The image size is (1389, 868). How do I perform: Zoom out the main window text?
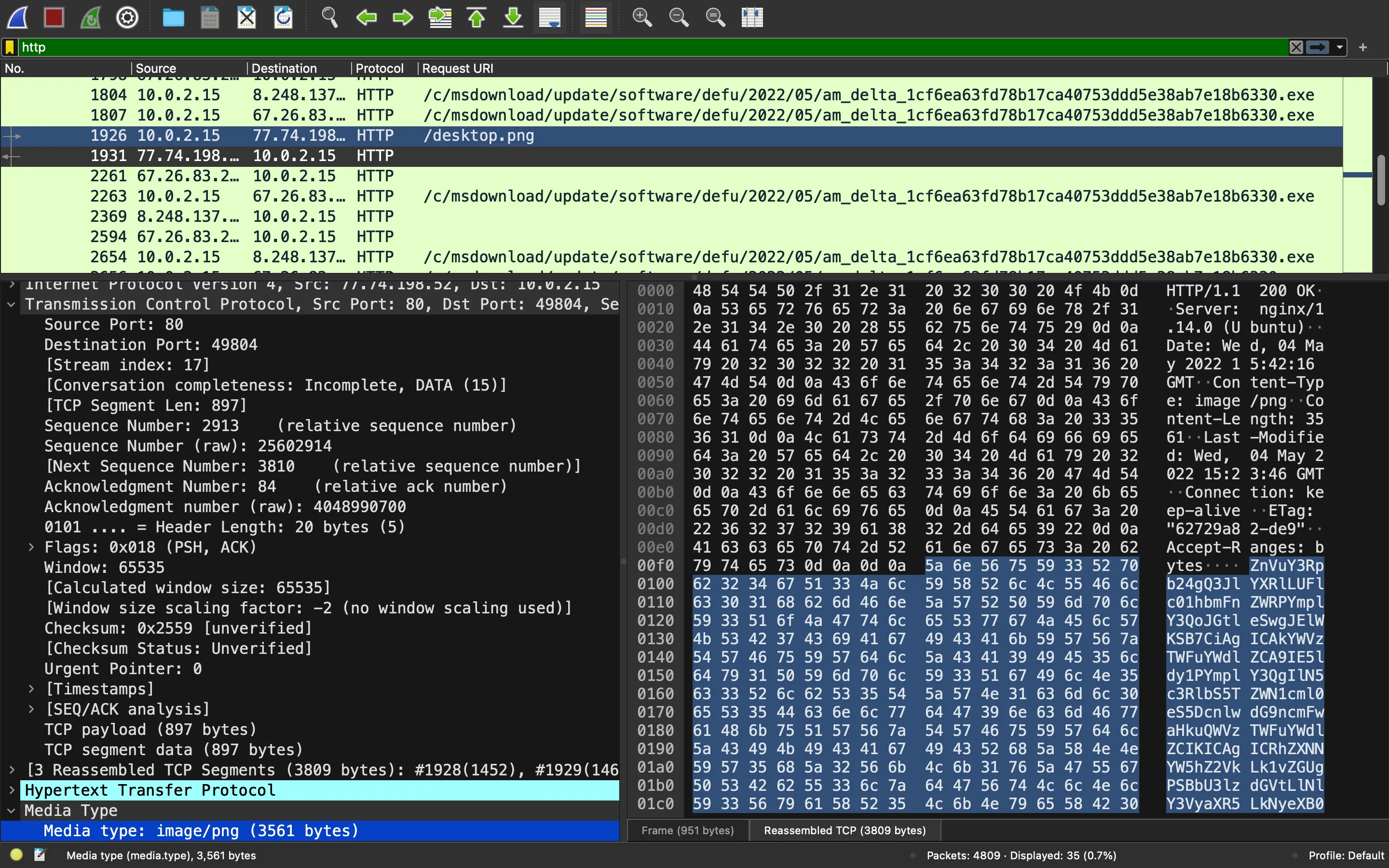pos(679,17)
